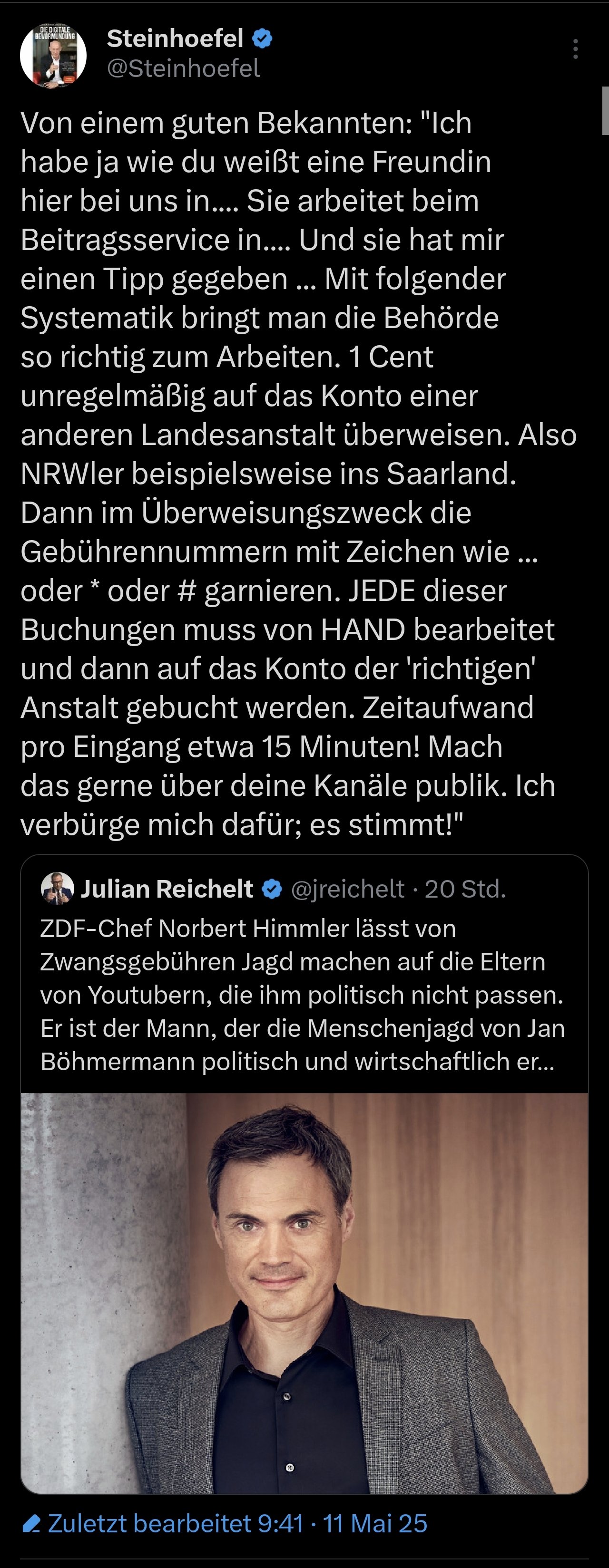The height and width of the screenshot is (1568, 609).
Task: Open the Julian Reichelt name link
Action: 167,889
